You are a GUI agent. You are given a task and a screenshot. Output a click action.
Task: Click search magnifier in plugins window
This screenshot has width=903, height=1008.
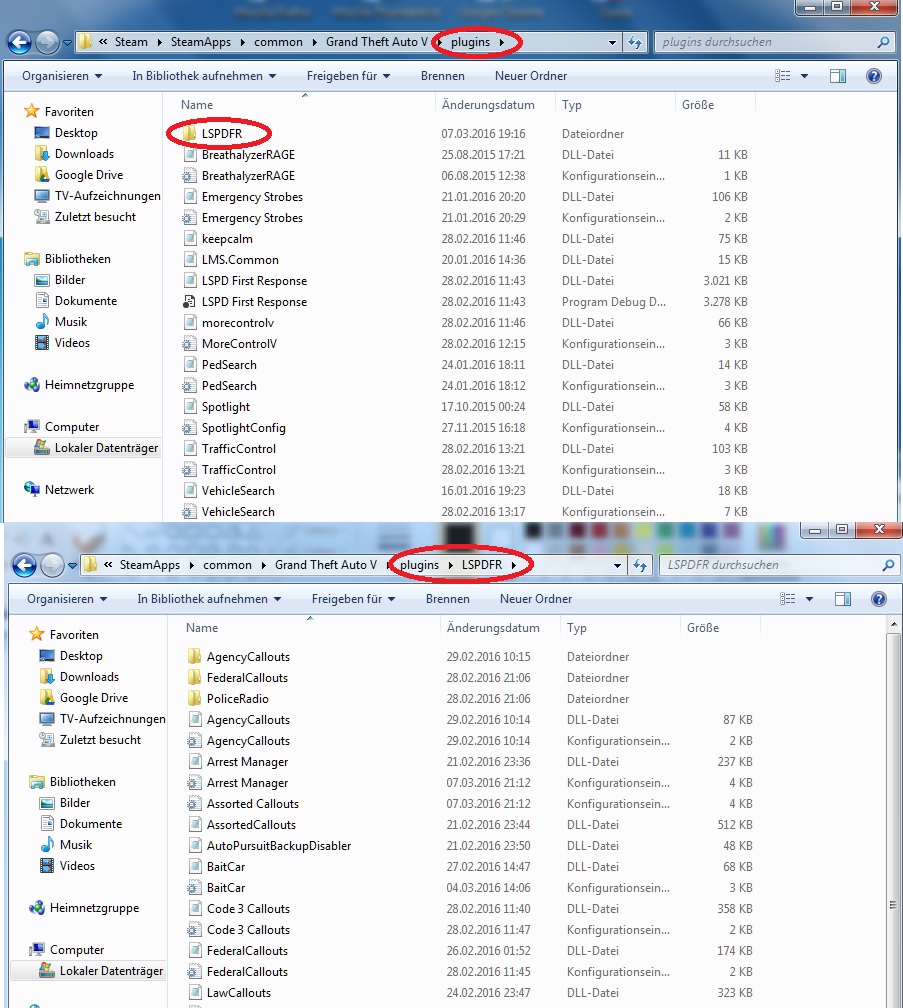click(x=884, y=42)
